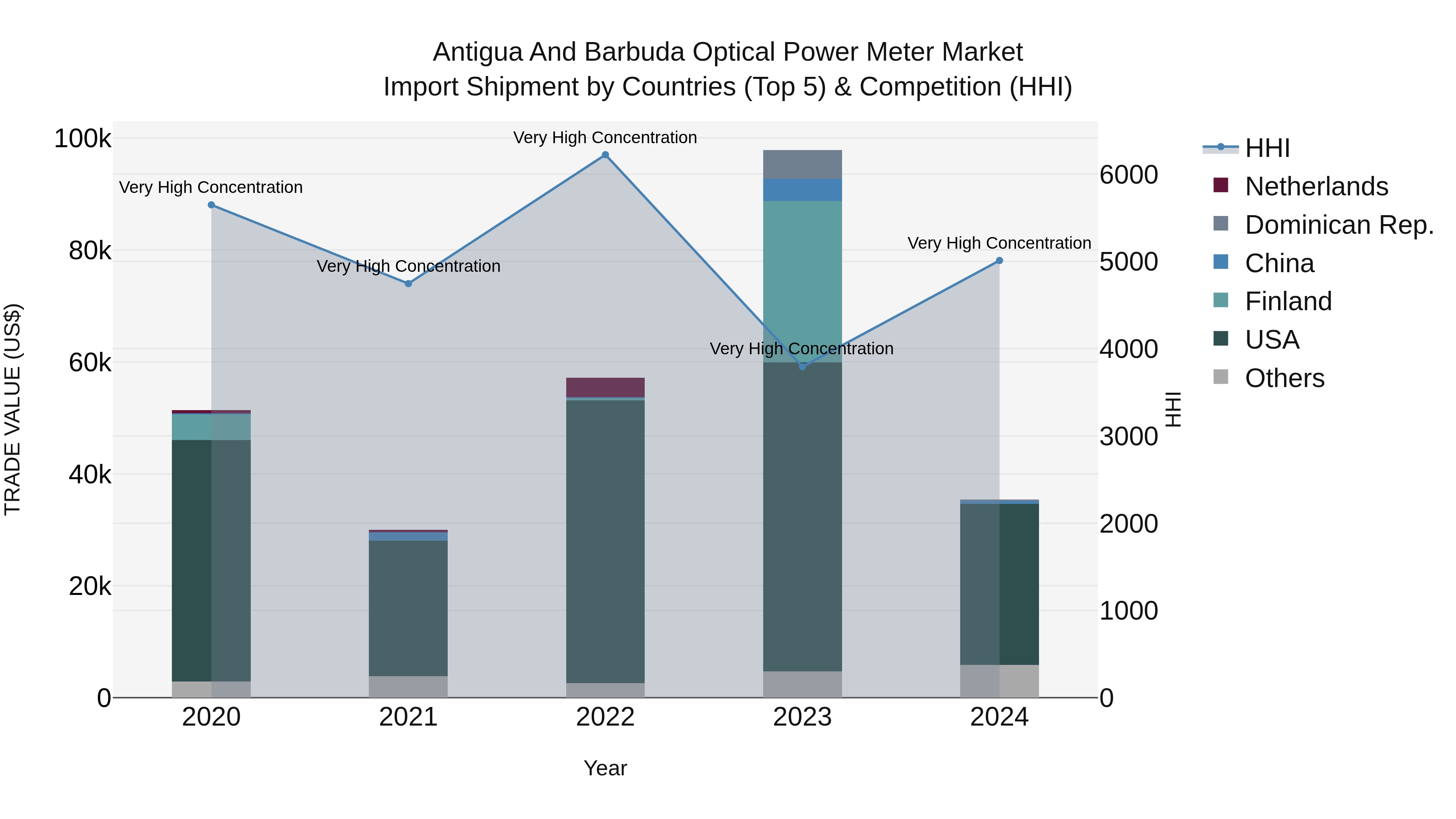Click the Finland teal color swatch

[x=1221, y=300]
